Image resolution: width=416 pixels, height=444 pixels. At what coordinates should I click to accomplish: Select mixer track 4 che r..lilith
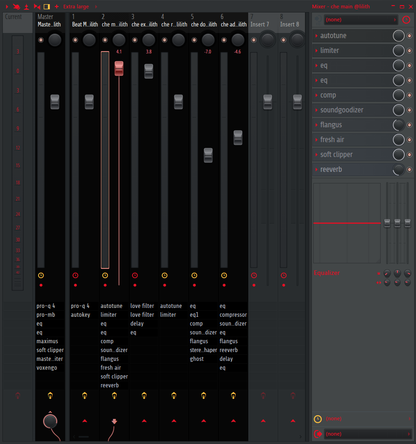point(174,21)
